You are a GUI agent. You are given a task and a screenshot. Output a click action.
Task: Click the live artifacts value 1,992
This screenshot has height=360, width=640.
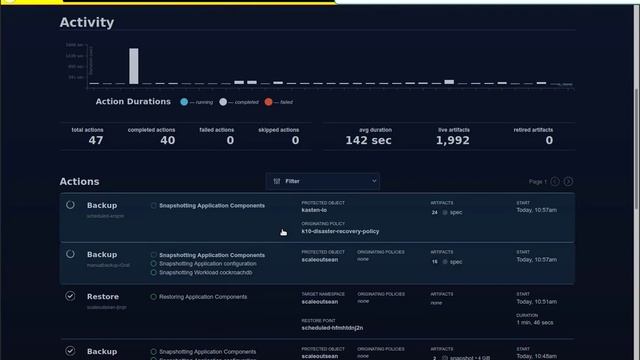453,140
